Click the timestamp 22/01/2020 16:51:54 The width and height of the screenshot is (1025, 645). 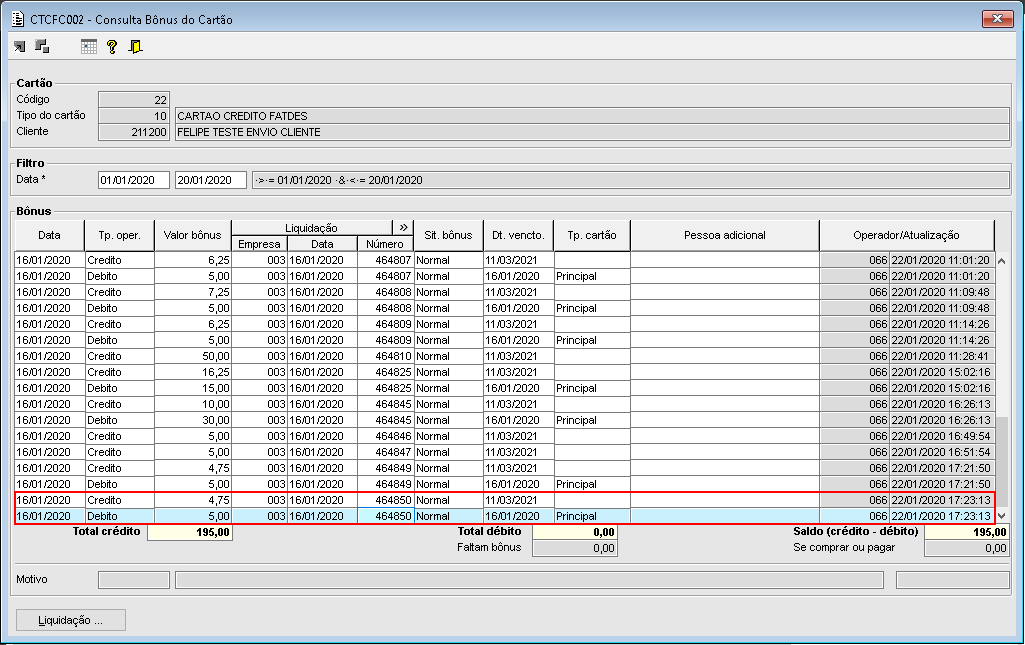coord(941,452)
